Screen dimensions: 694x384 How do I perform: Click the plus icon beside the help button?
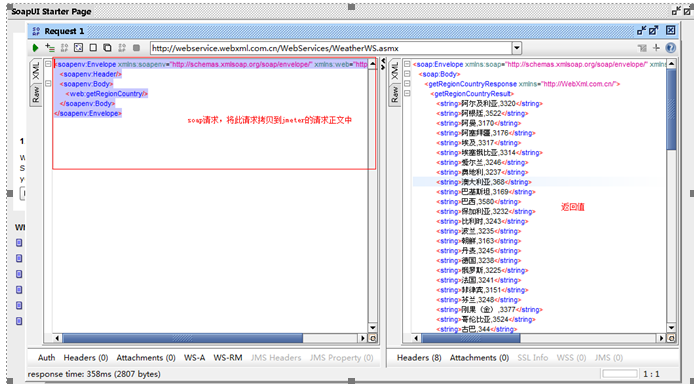[x=656, y=48]
